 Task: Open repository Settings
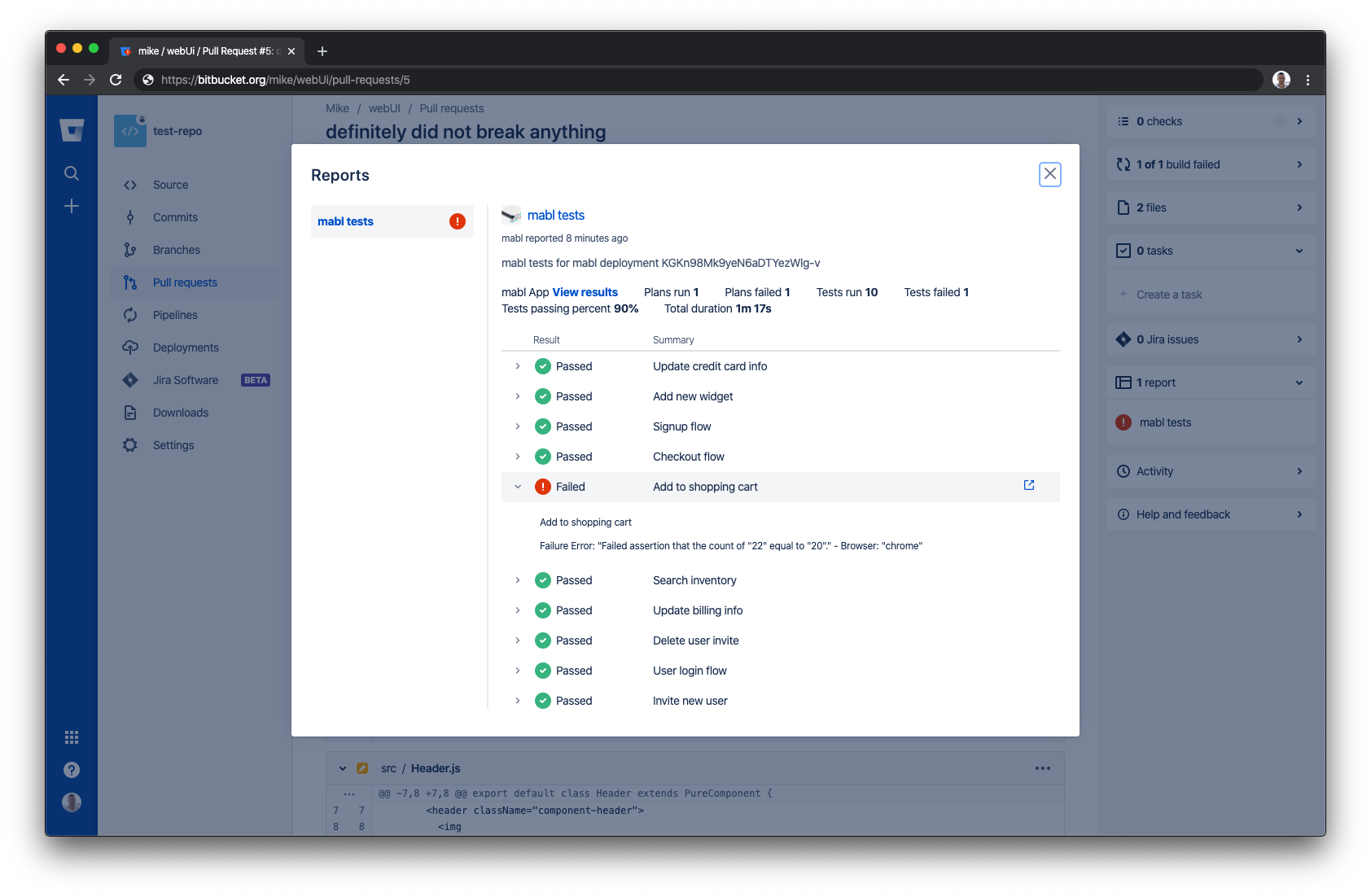click(x=195, y=445)
